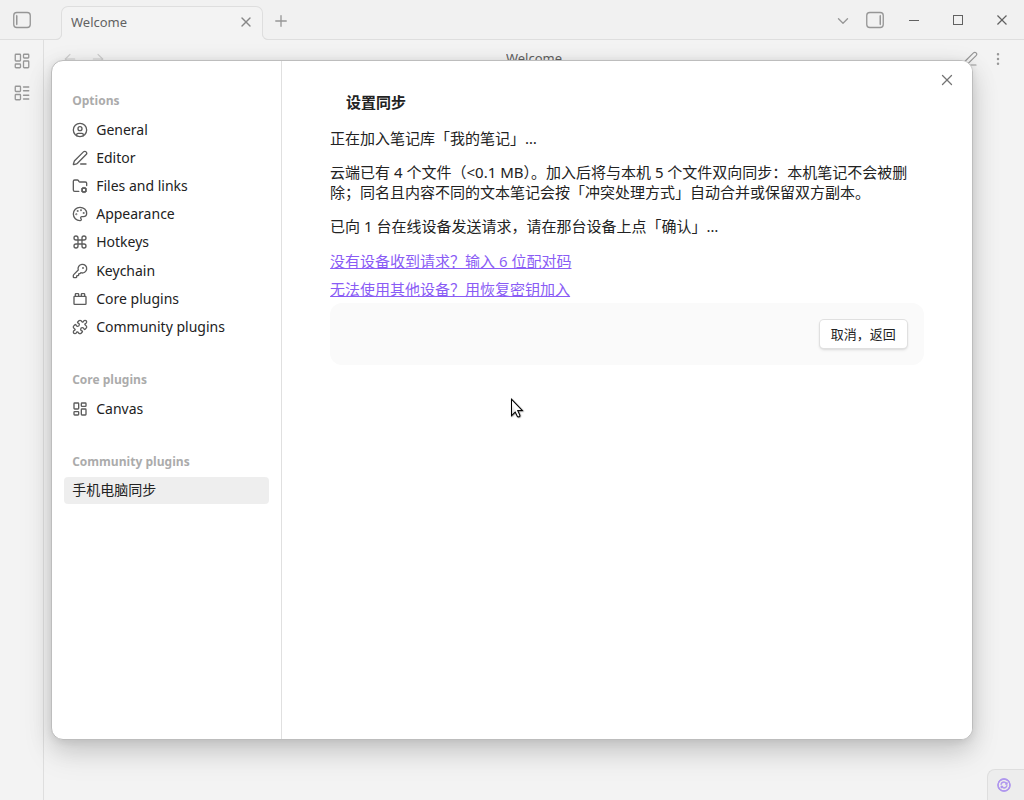Open new tab with plus icon
Image resolution: width=1024 pixels, height=800 pixels.
click(x=281, y=21)
